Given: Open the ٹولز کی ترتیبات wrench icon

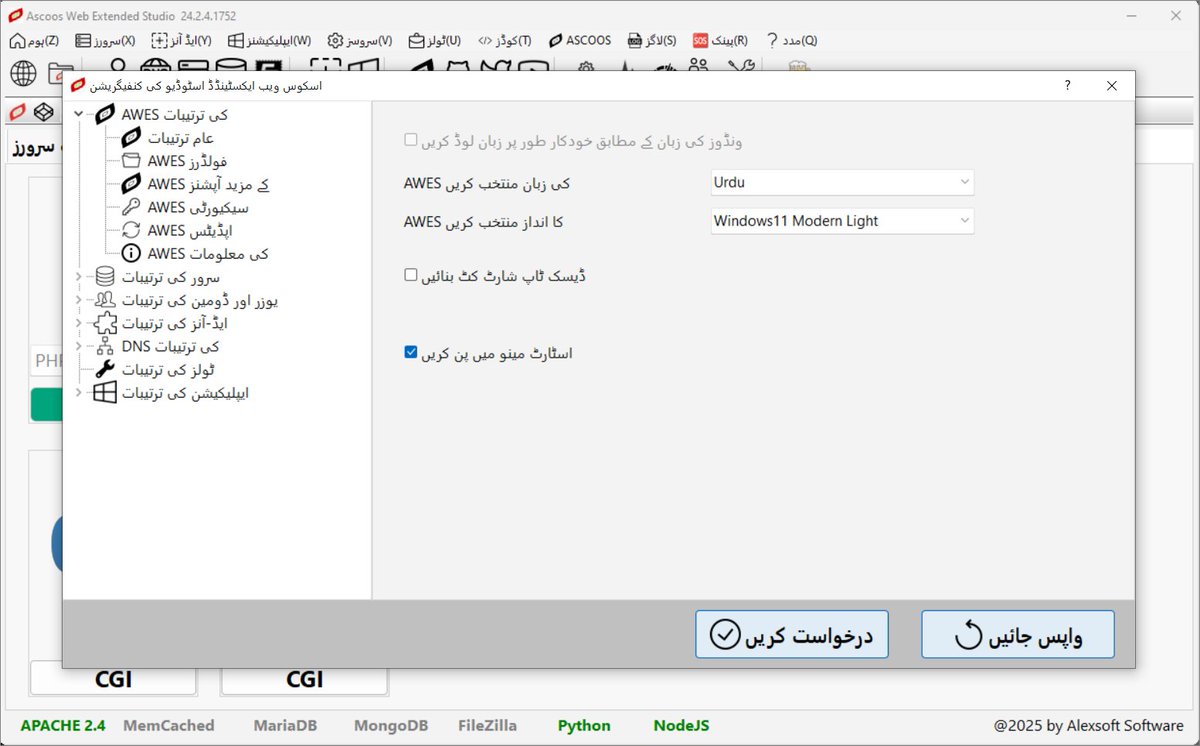Looking at the screenshot, I should point(105,369).
